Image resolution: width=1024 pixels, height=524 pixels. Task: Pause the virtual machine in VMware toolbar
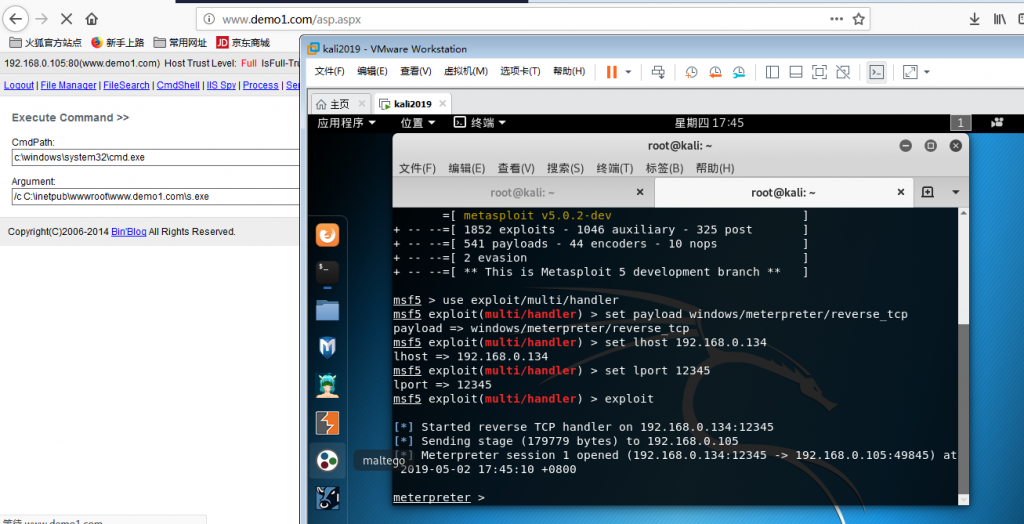pos(611,72)
